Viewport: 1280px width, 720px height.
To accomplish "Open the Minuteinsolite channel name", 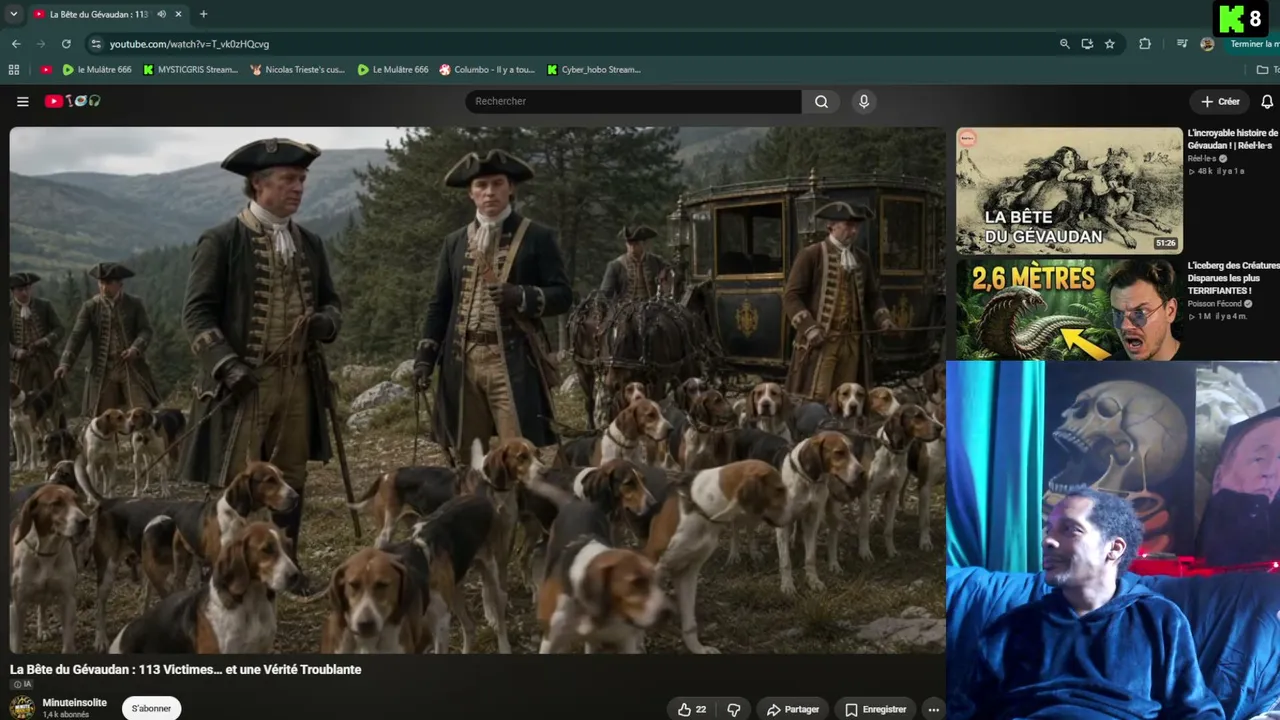I will click(74, 703).
